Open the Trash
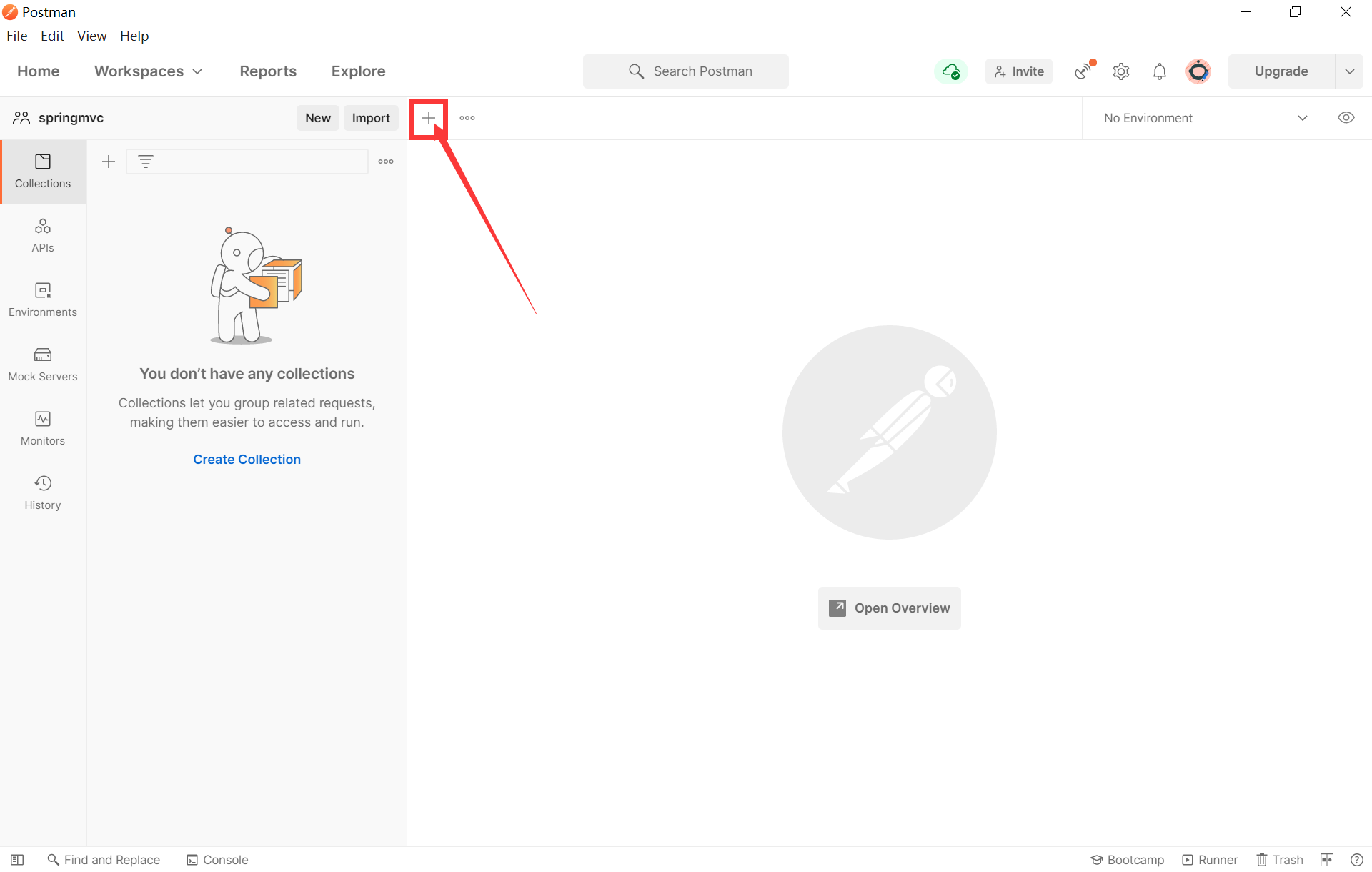The height and width of the screenshot is (872, 1372). tap(1280, 860)
